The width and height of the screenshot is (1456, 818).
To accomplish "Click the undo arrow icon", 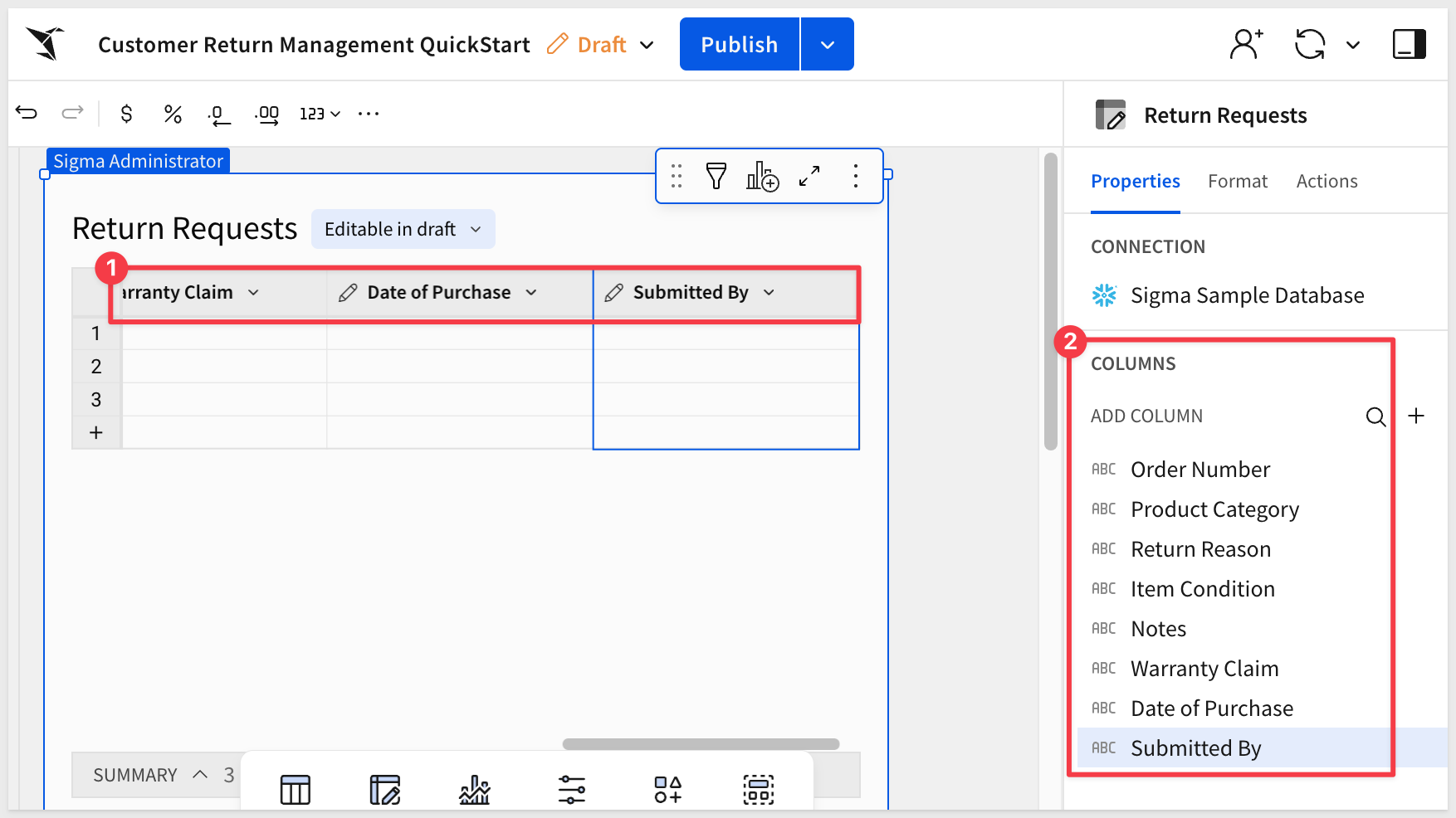I will 27,113.
